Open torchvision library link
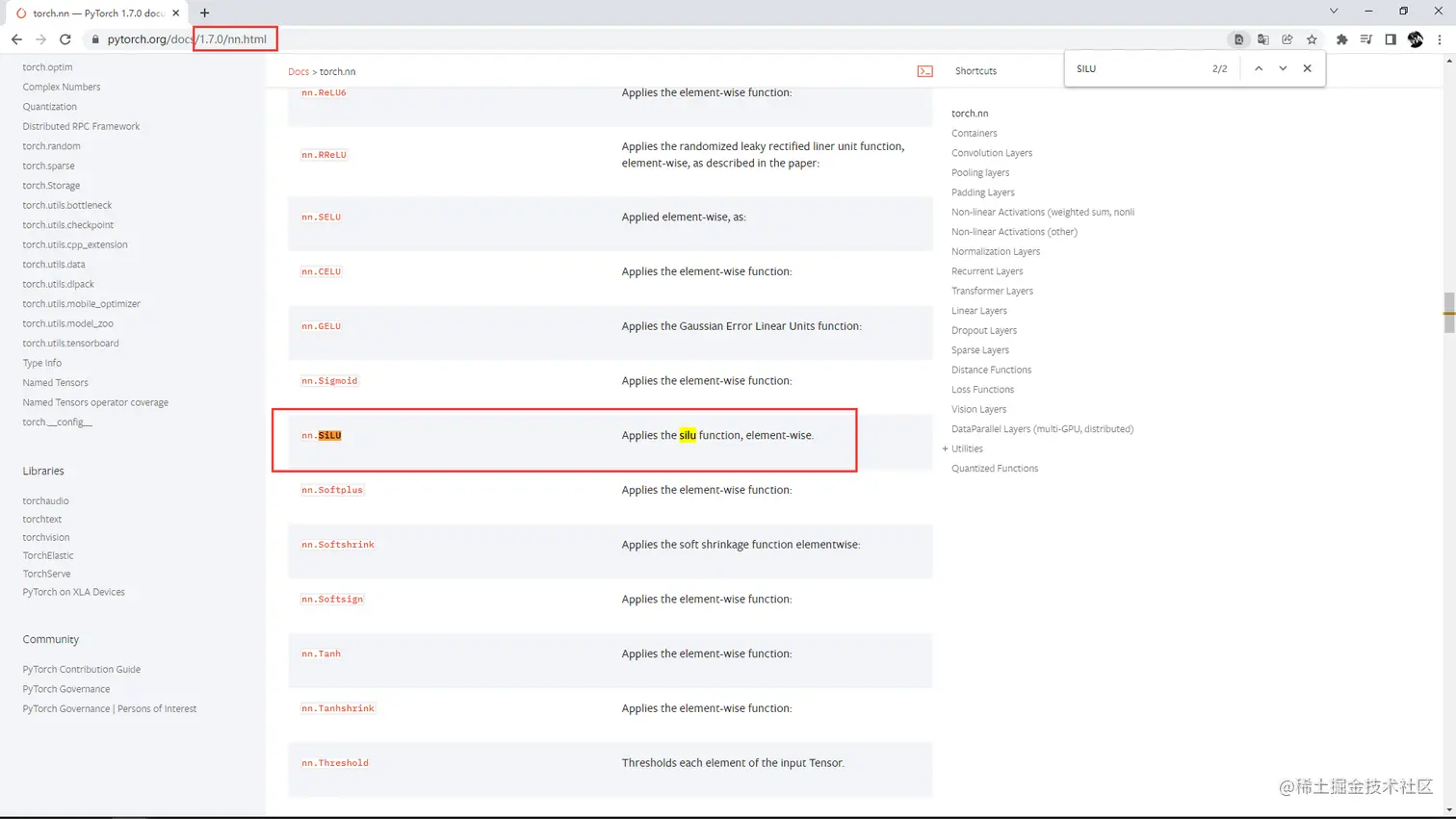Screen dimensions: 1456x819 pyautogui.click(x=46, y=537)
